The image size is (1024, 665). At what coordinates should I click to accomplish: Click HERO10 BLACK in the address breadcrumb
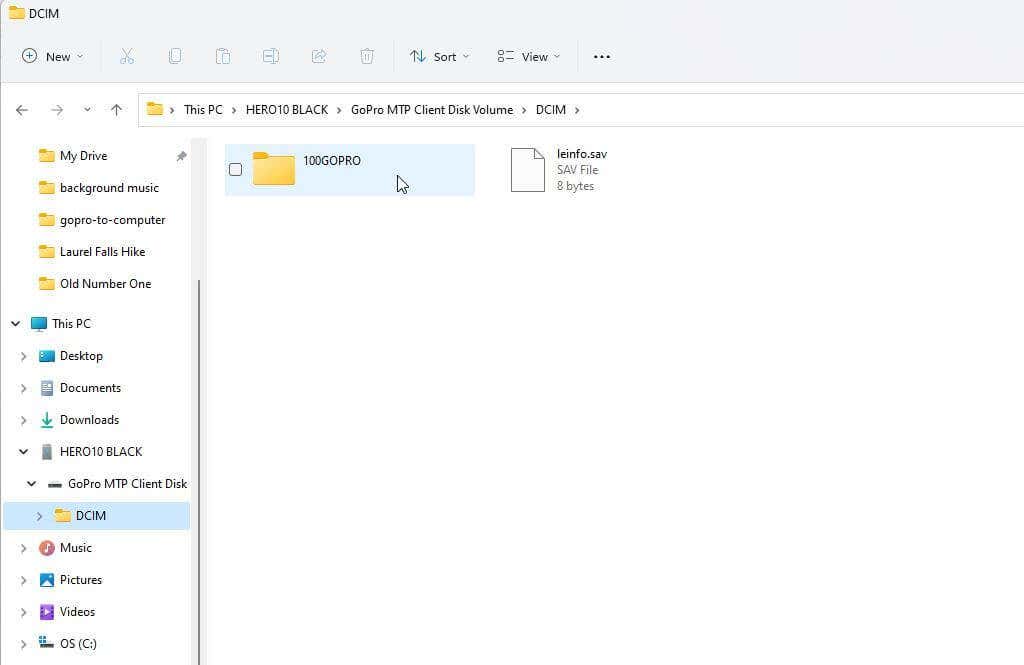click(287, 110)
